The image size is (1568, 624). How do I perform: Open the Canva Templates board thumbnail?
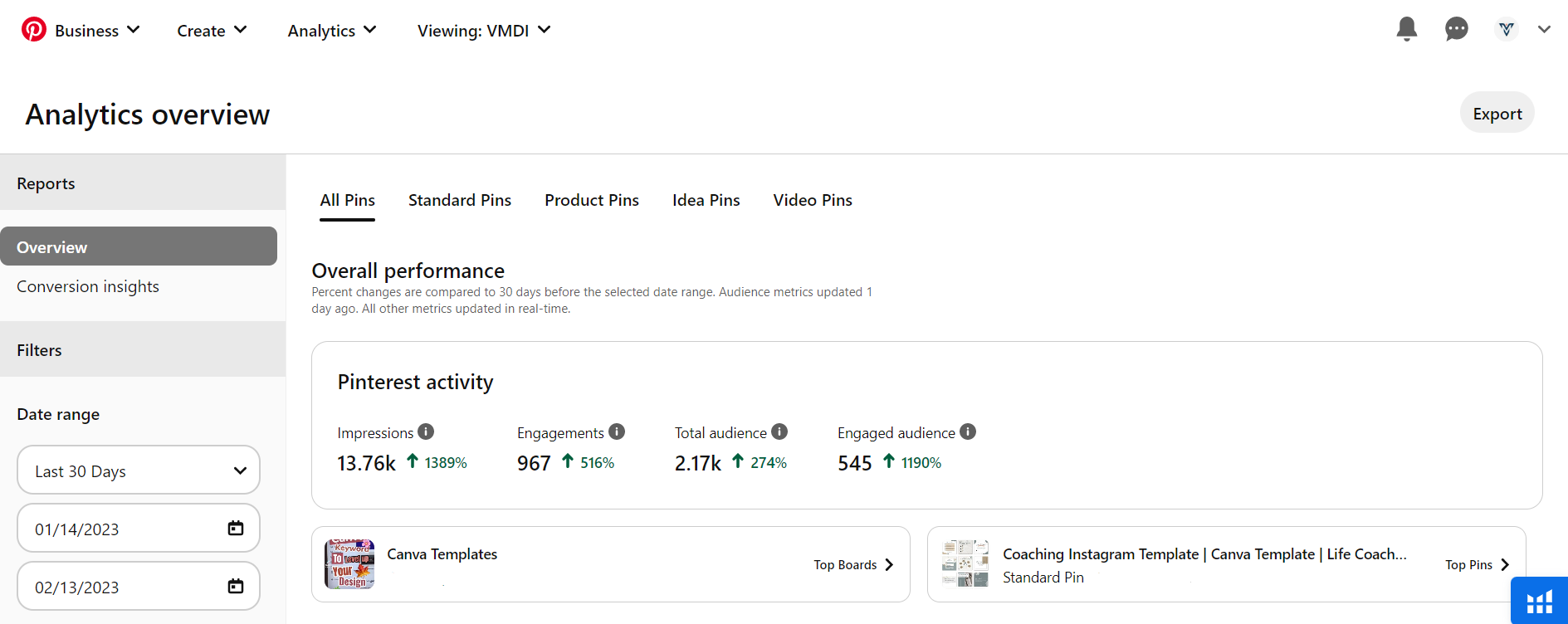coord(349,564)
